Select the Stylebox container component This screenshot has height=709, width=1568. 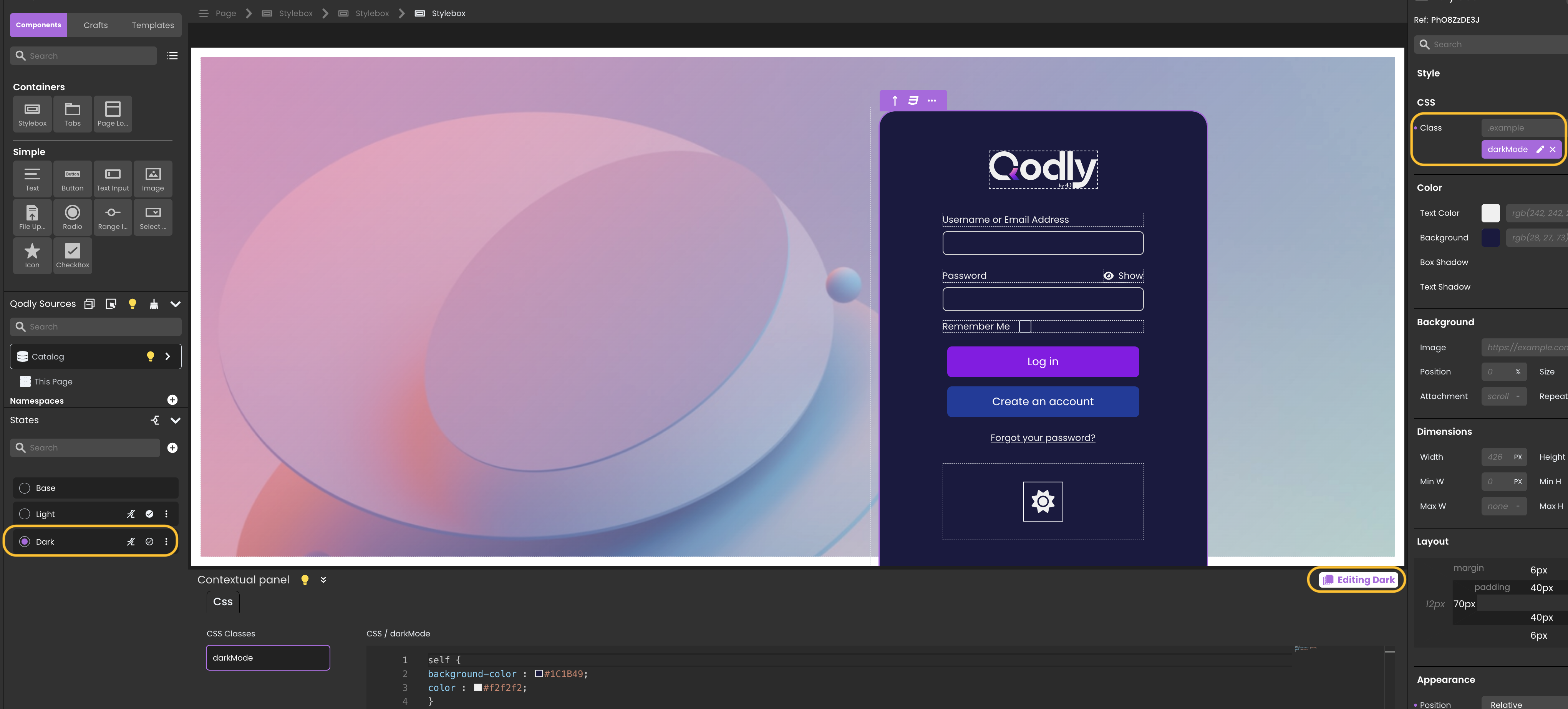[32, 113]
